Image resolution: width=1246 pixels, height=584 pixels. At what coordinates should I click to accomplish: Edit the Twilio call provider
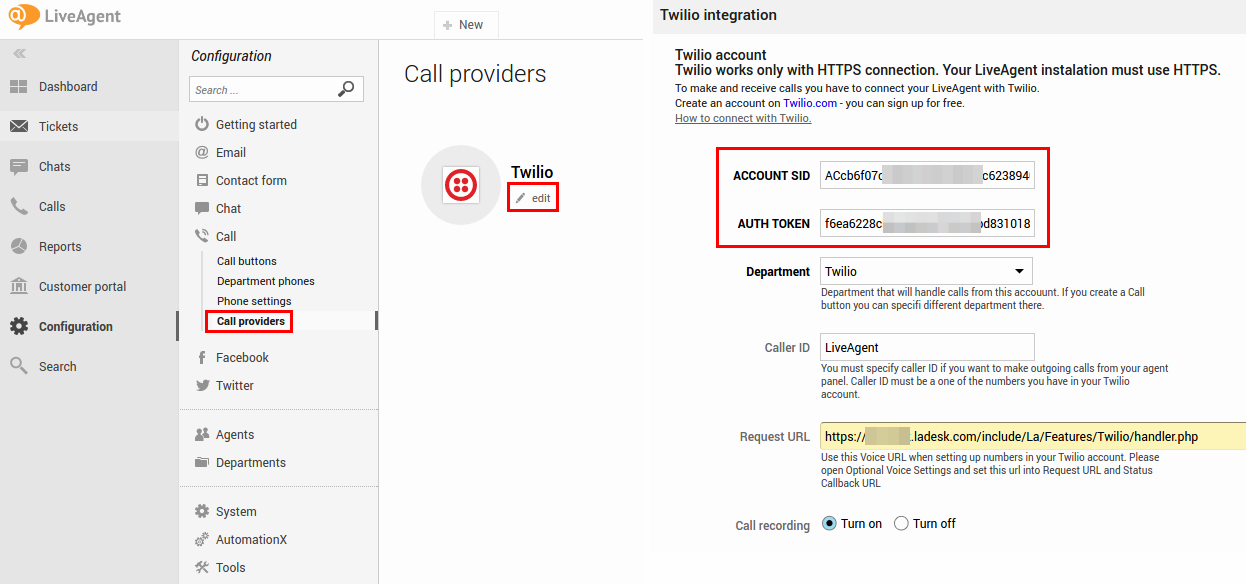pos(533,198)
